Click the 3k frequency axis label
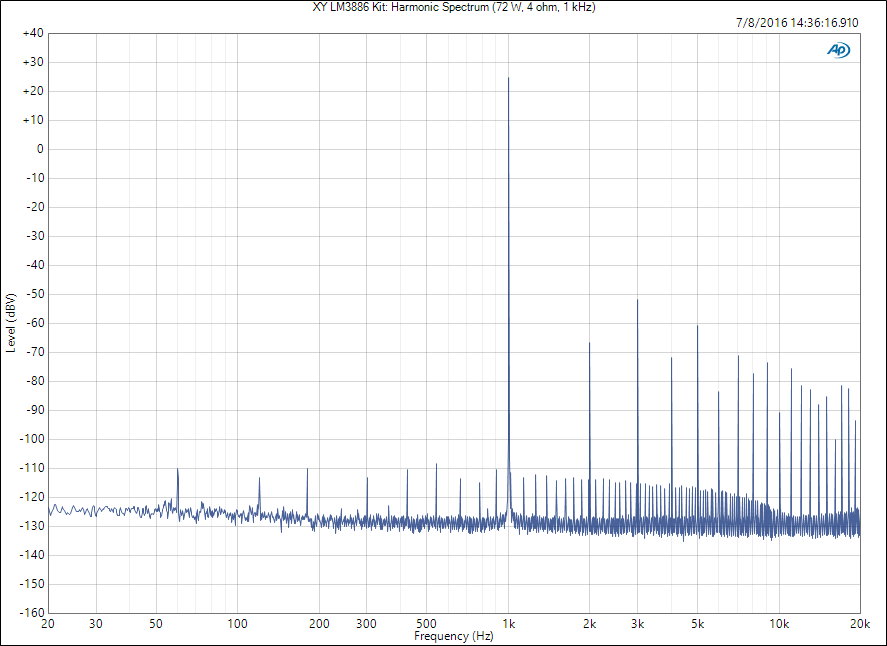 click(638, 624)
